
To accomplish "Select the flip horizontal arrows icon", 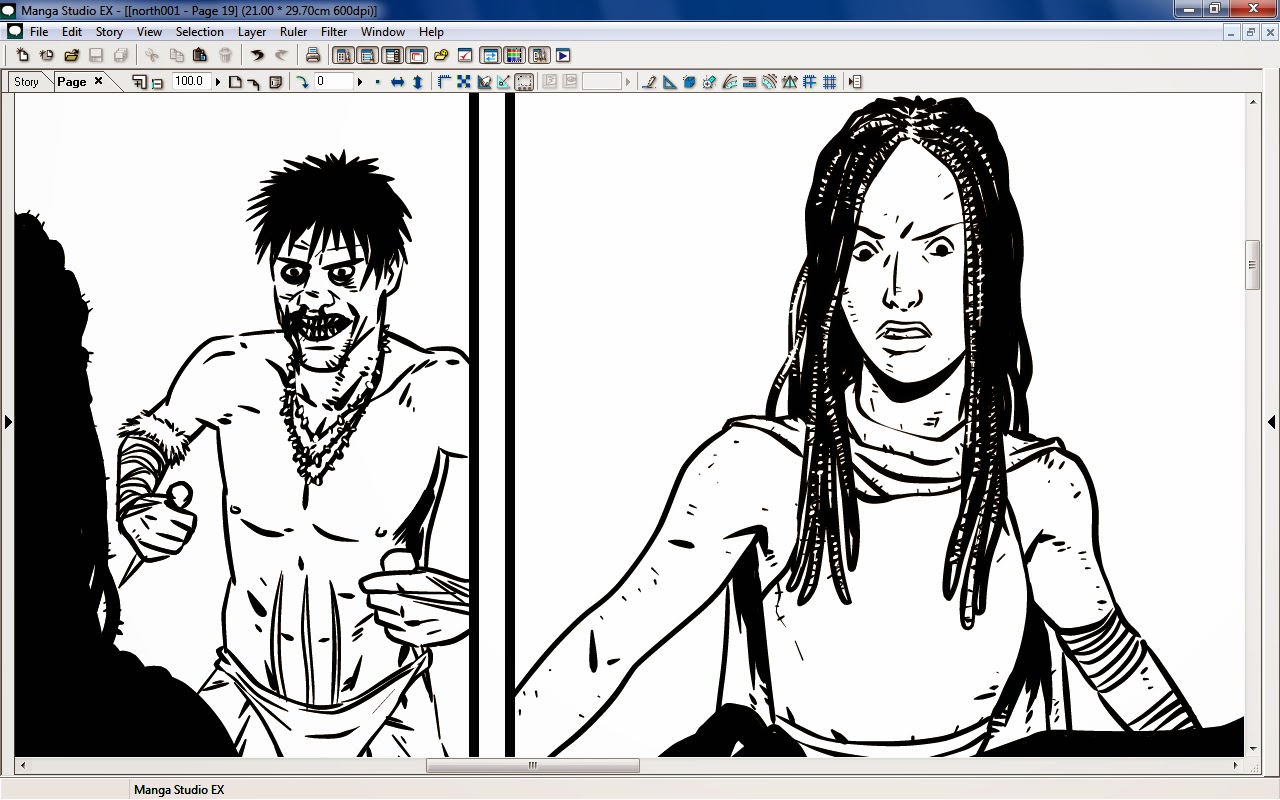I will click(x=397, y=82).
